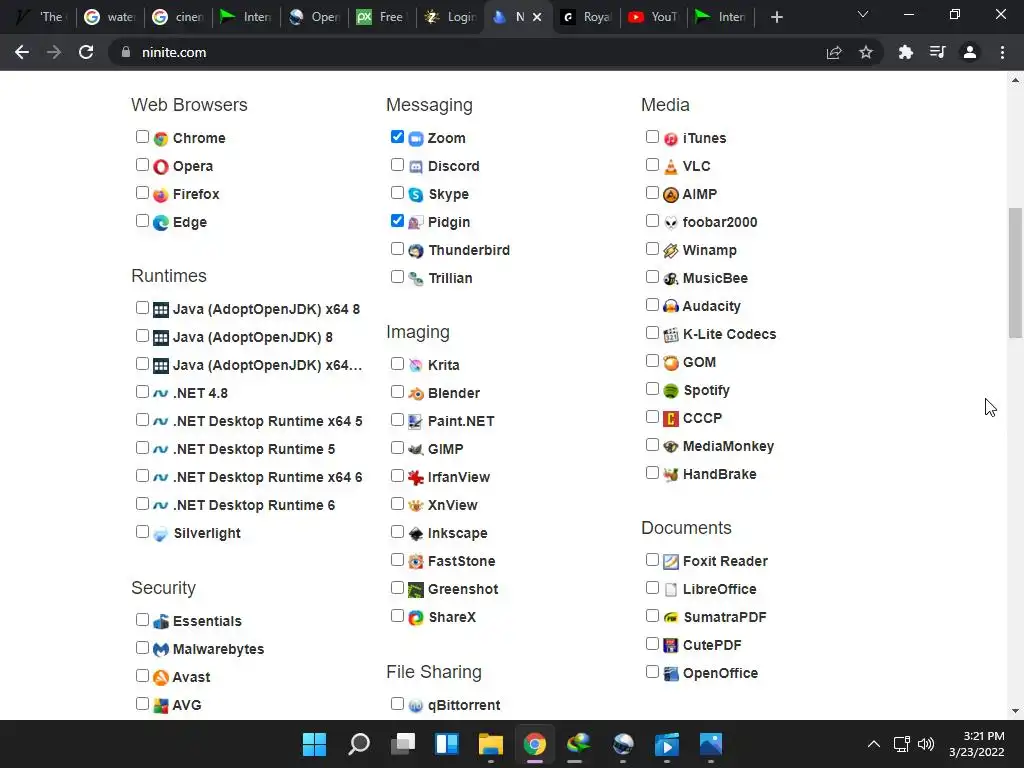Screen dimensions: 1024x768
Task: Uncheck the Zoom checkbox
Action: coord(397,136)
